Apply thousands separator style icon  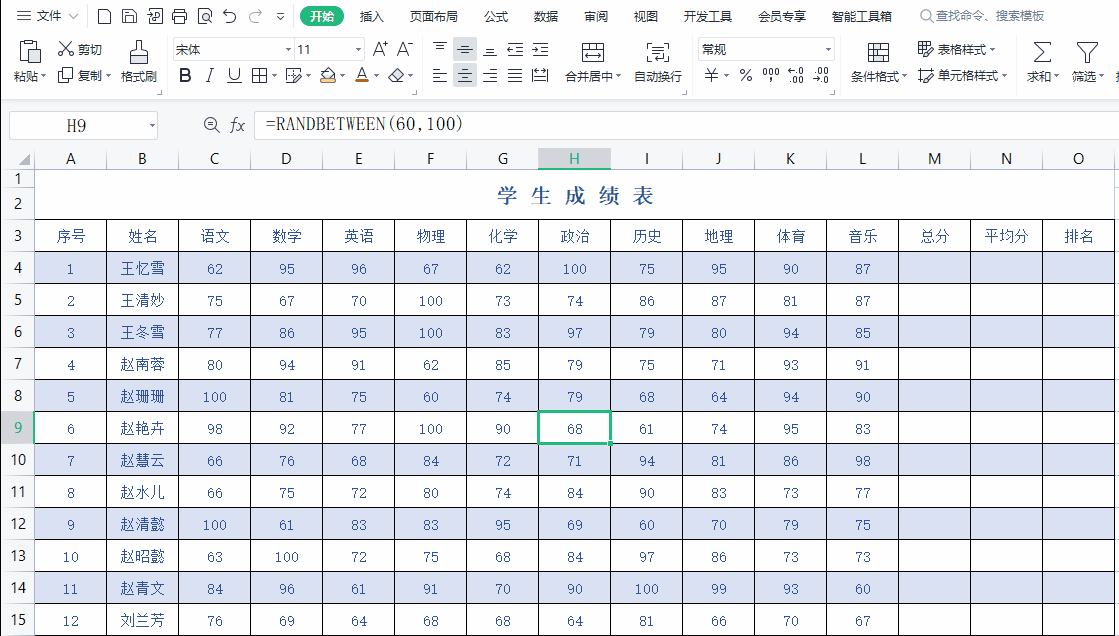pos(771,75)
